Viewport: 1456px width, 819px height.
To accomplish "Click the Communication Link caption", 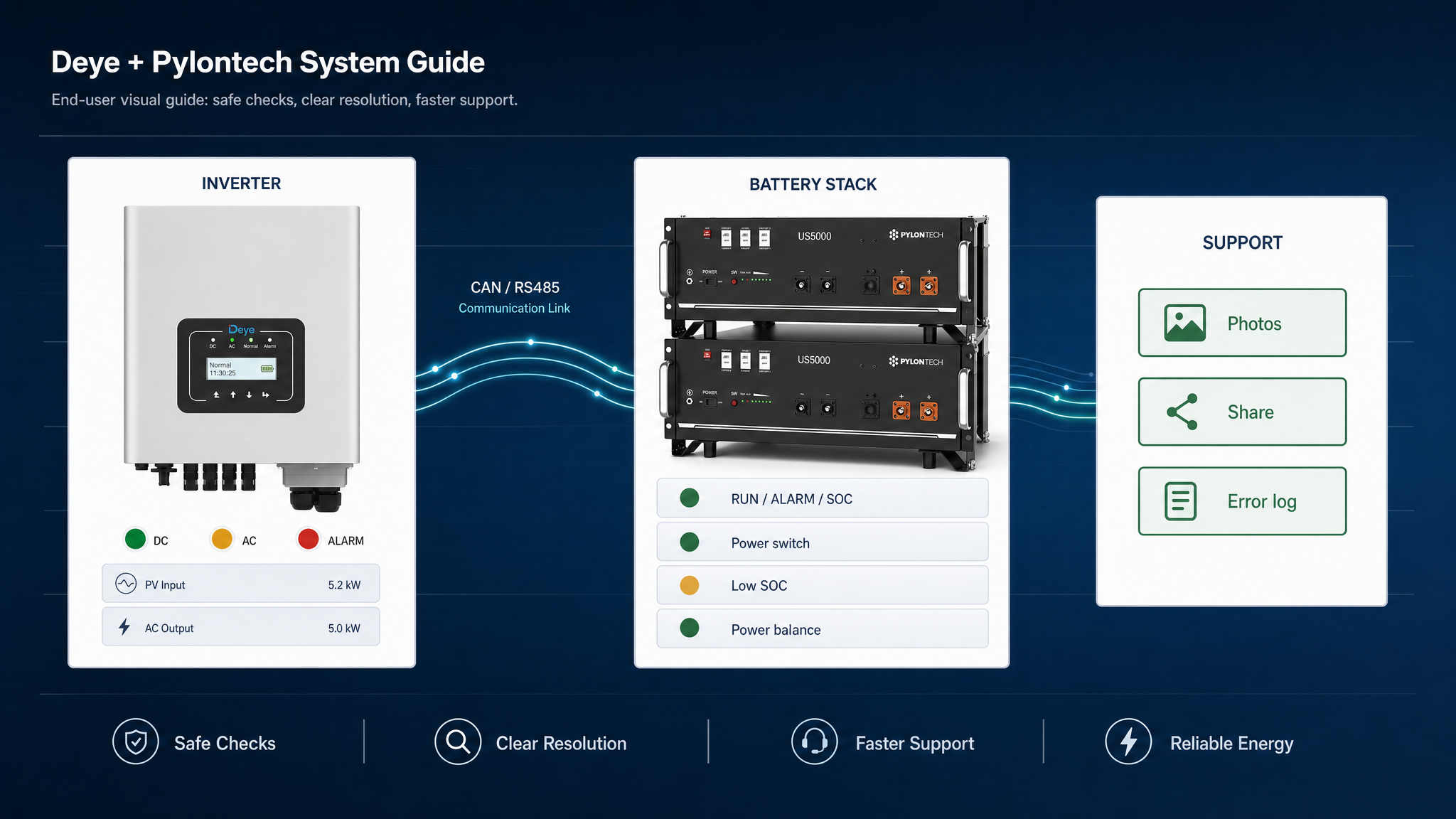I will point(514,308).
